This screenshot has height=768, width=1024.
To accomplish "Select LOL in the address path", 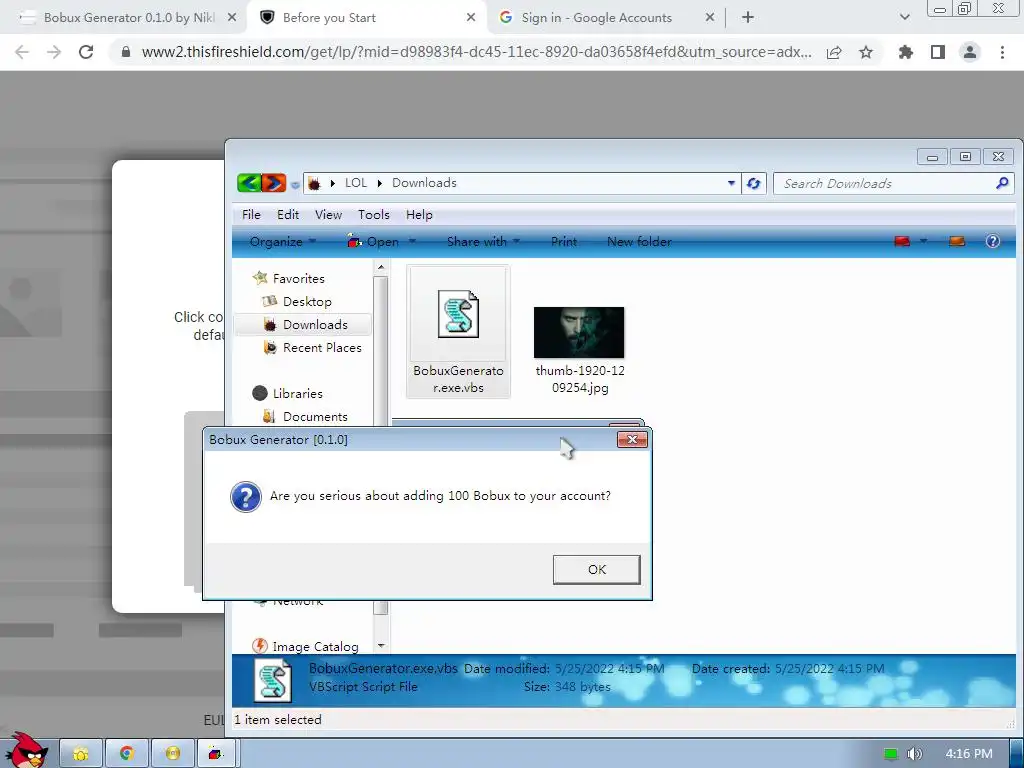I will tap(356, 183).
